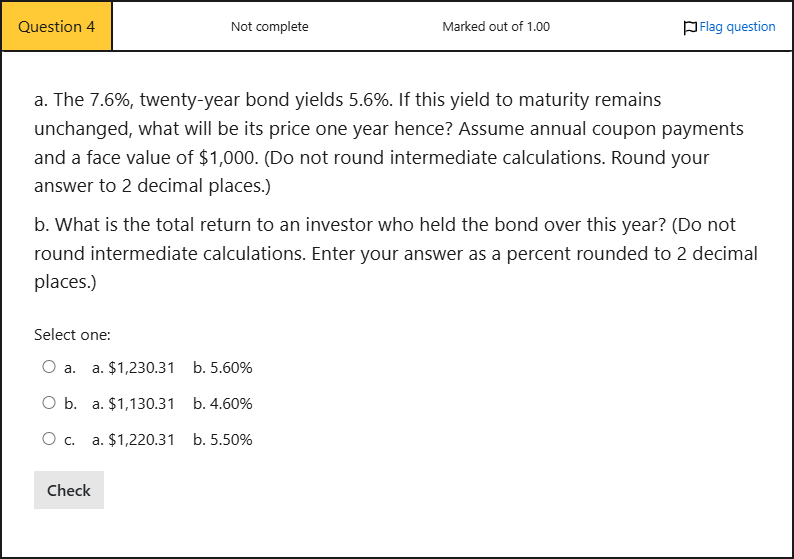The image size is (794, 559).
Task: Select radio button for option a
Action: click(x=49, y=367)
